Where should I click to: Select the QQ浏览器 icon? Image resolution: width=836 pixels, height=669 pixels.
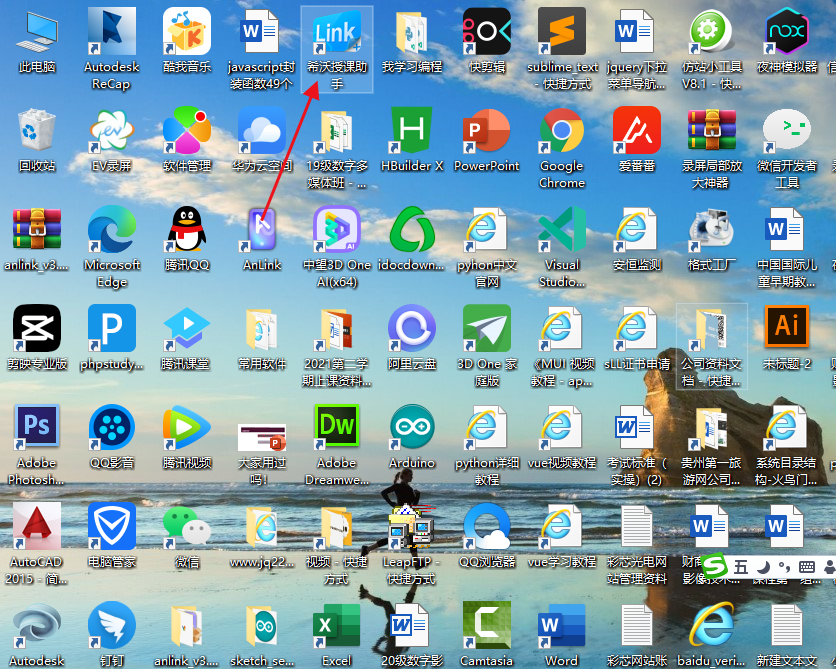click(x=486, y=526)
